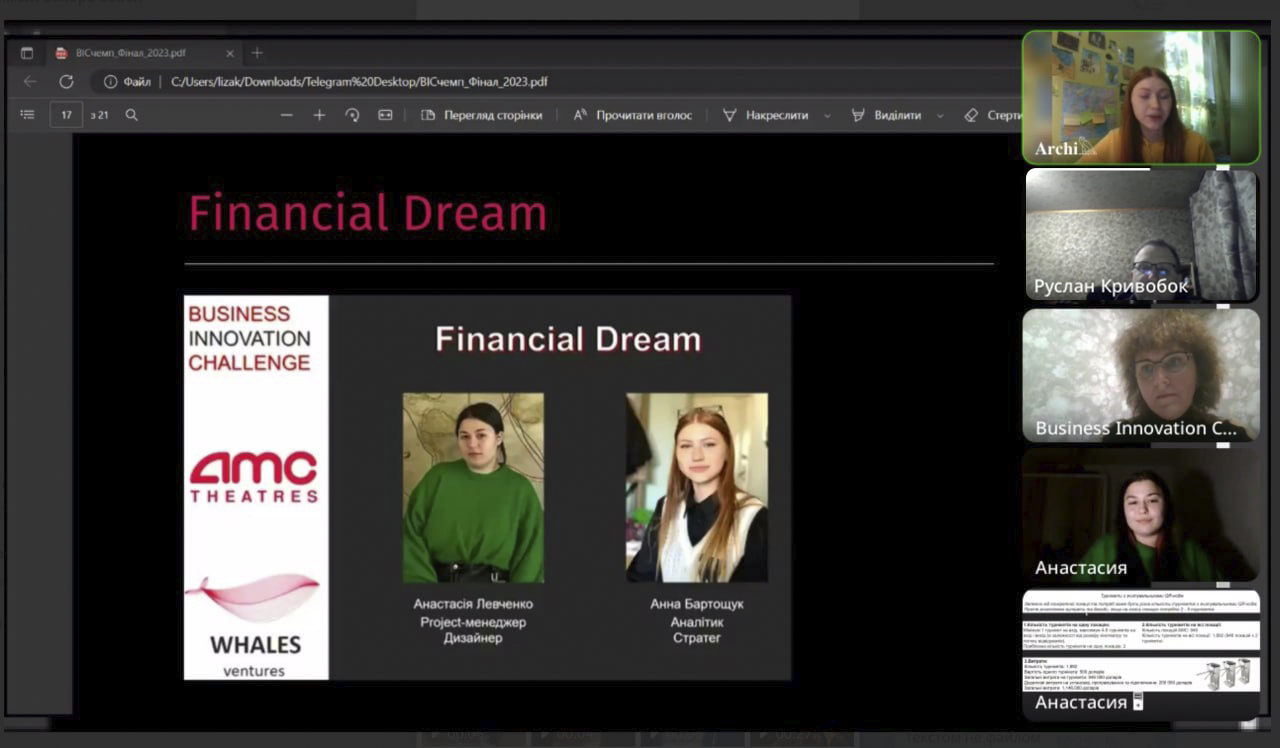Edit the page number field showing 17

pos(66,115)
